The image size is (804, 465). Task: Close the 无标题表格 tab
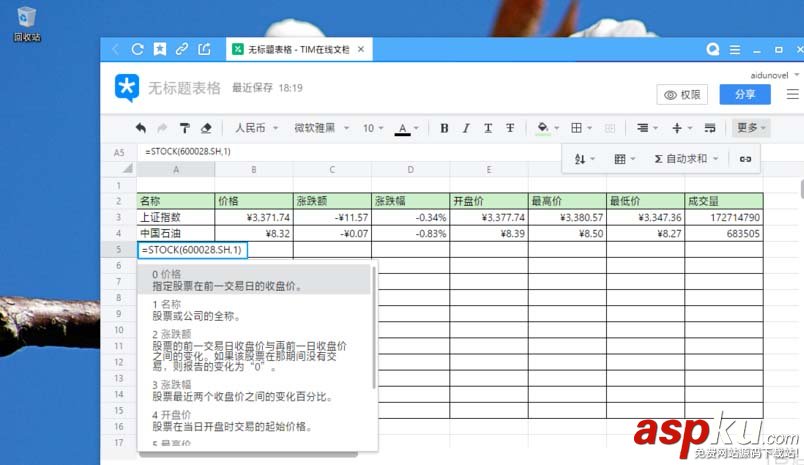pyautogui.click(x=361, y=49)
